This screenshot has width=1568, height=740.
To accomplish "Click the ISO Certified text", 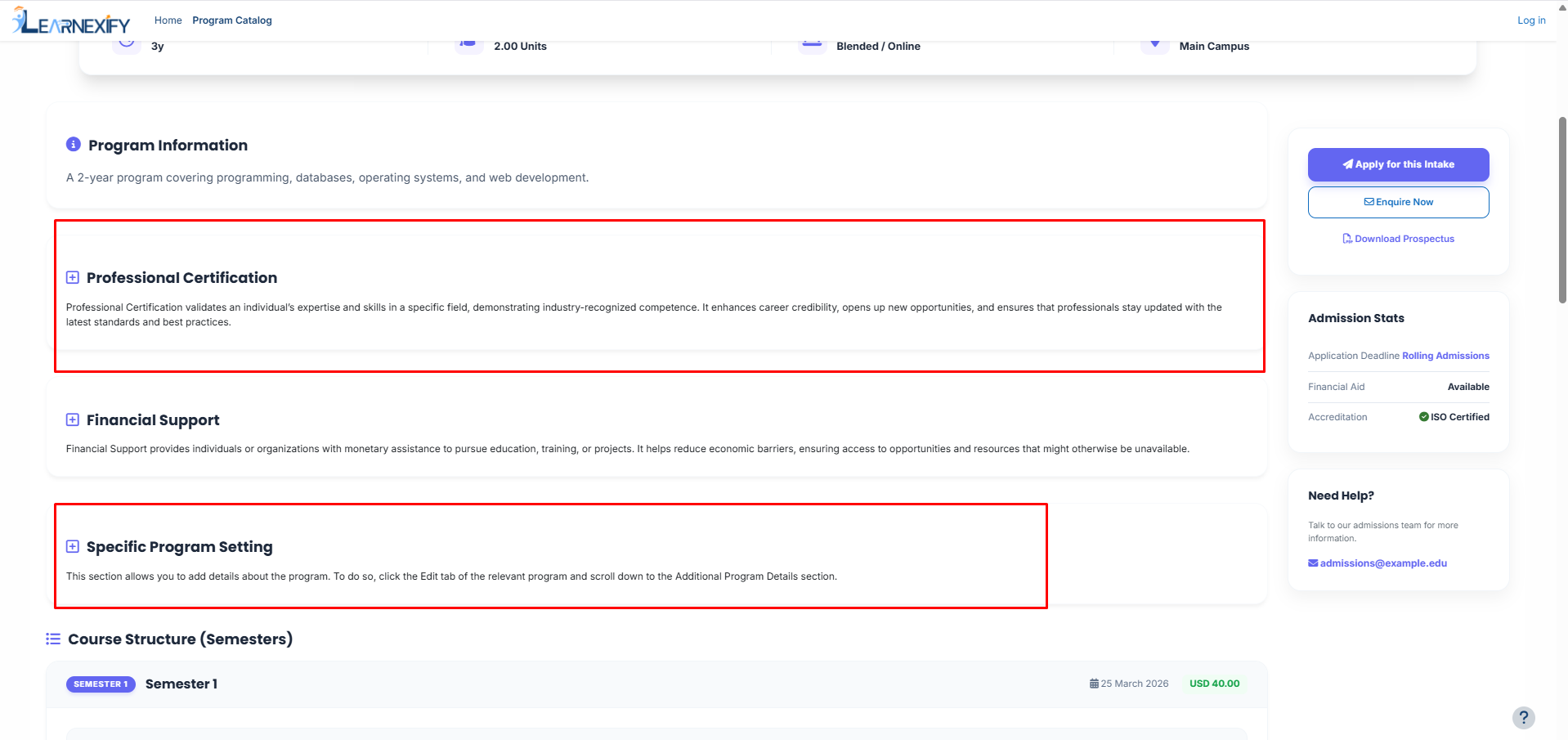I will pos(1460,417).
